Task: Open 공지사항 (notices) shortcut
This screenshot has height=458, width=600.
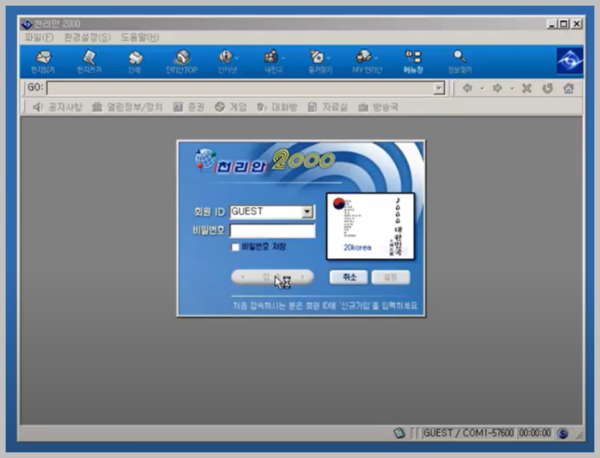Action: coord(57,107)
